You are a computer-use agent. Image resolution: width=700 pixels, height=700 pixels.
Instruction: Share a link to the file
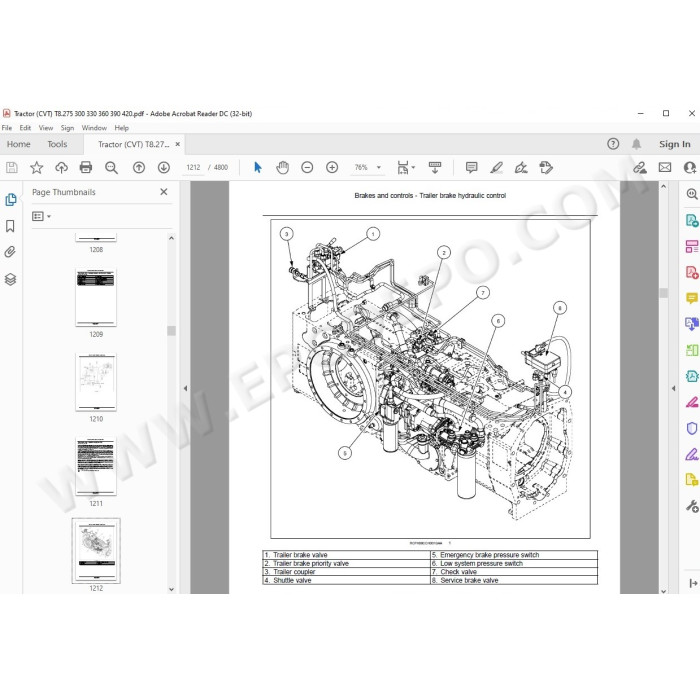click(640, 167)
